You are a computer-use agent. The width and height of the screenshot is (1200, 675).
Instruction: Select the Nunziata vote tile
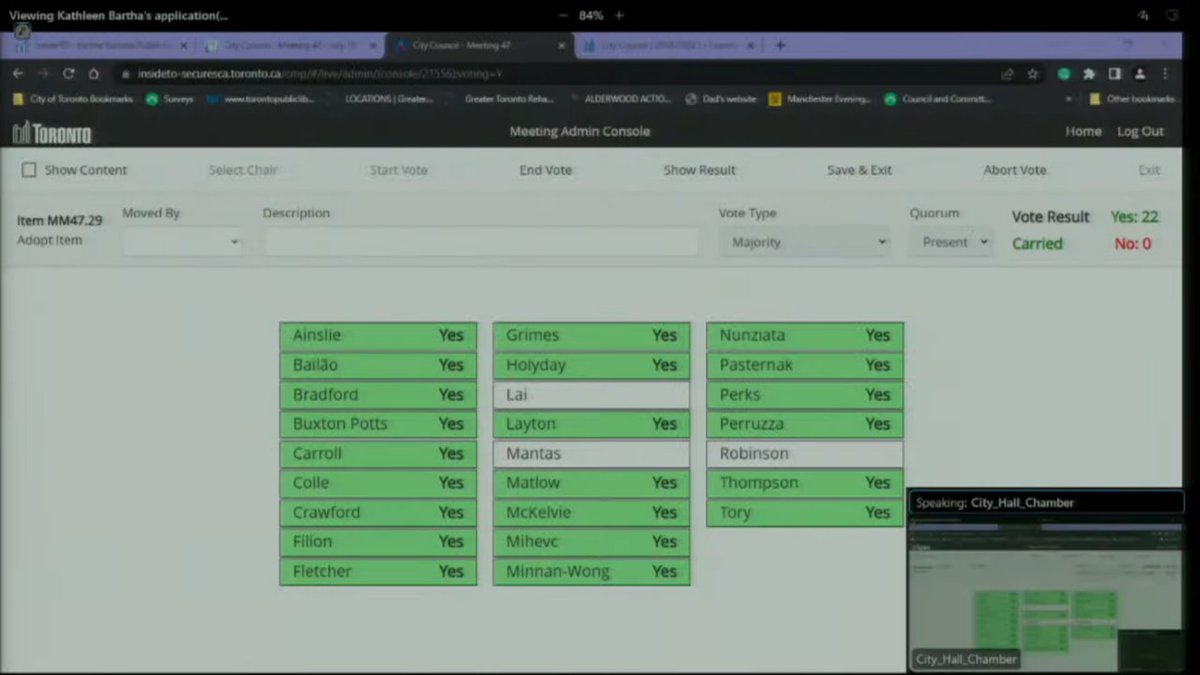tap(805, 336)
